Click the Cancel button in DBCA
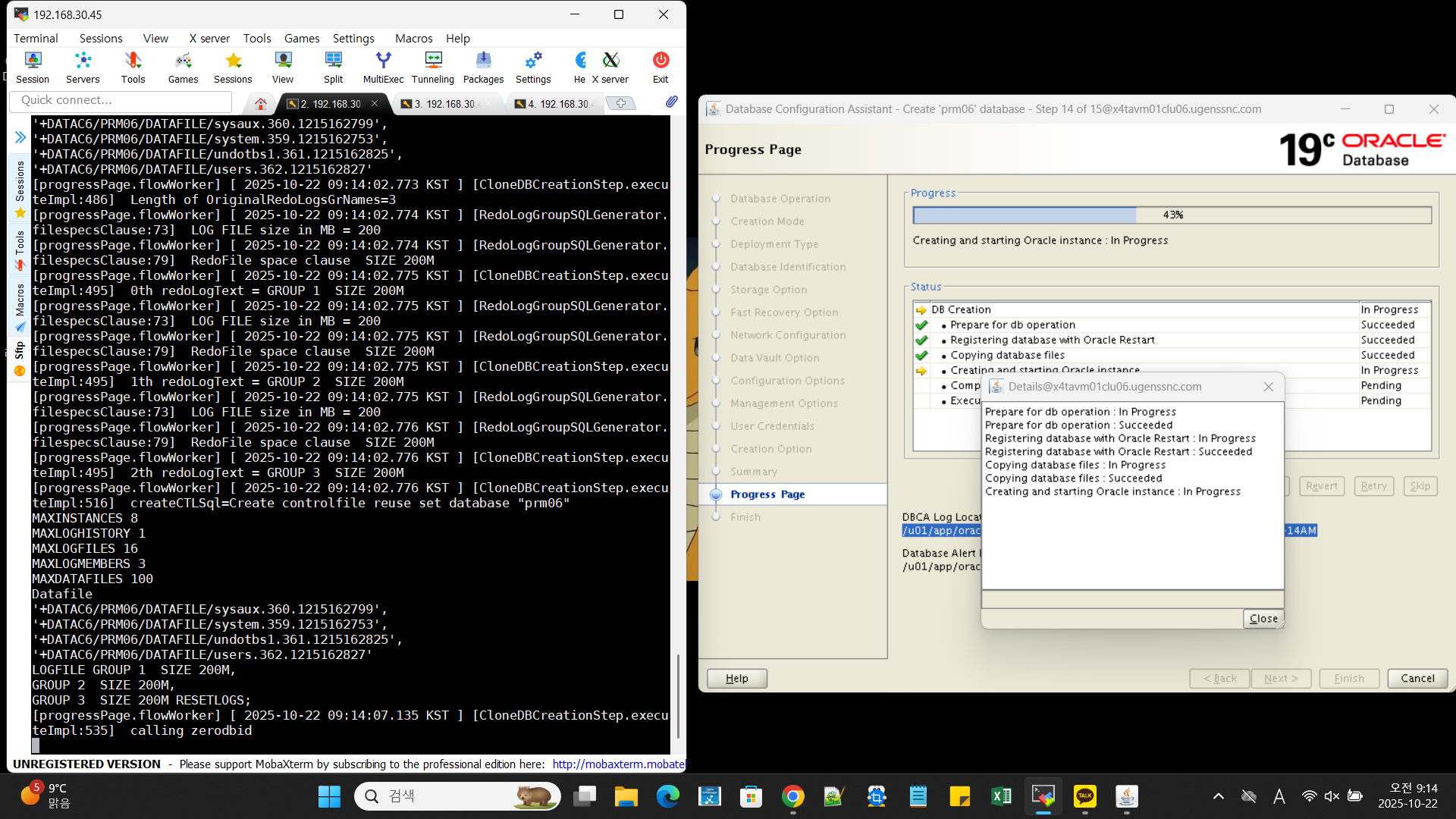1456x819 pixels. point(1417,678)
